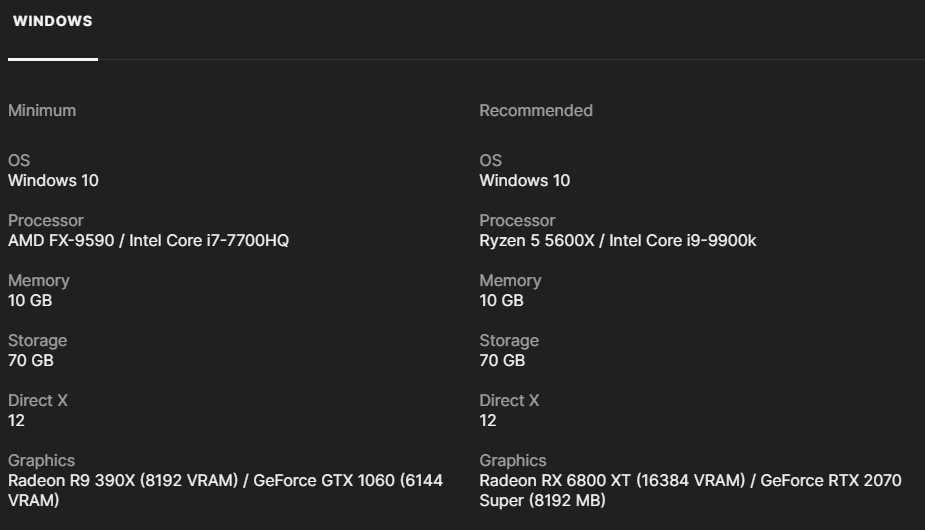The height and width of the screenshot is (530, 925).
Task: Click the Recommended column heading
Action: pyautogui.click(x=535, y=110)
